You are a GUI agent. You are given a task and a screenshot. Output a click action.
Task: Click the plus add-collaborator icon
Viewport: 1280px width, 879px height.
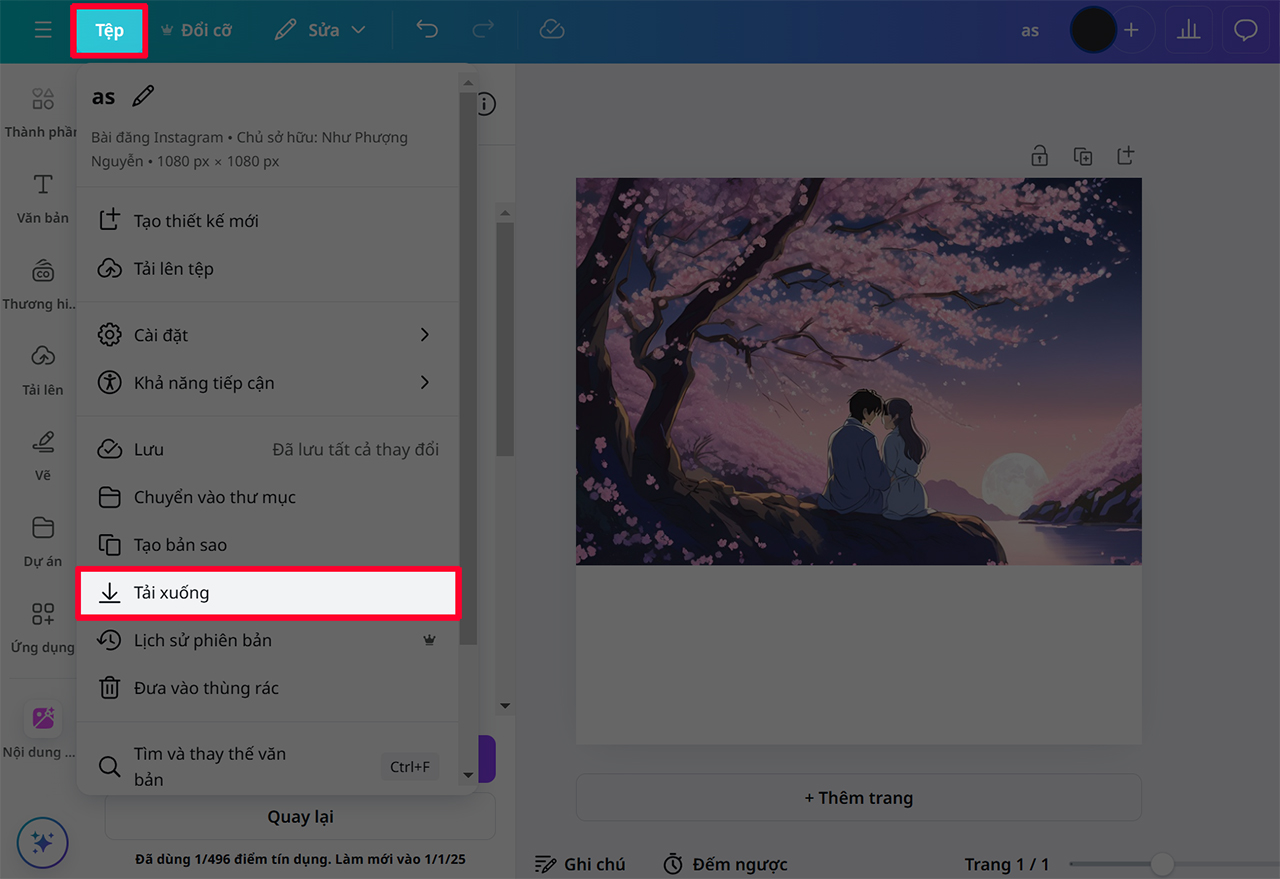[1131, 30]
